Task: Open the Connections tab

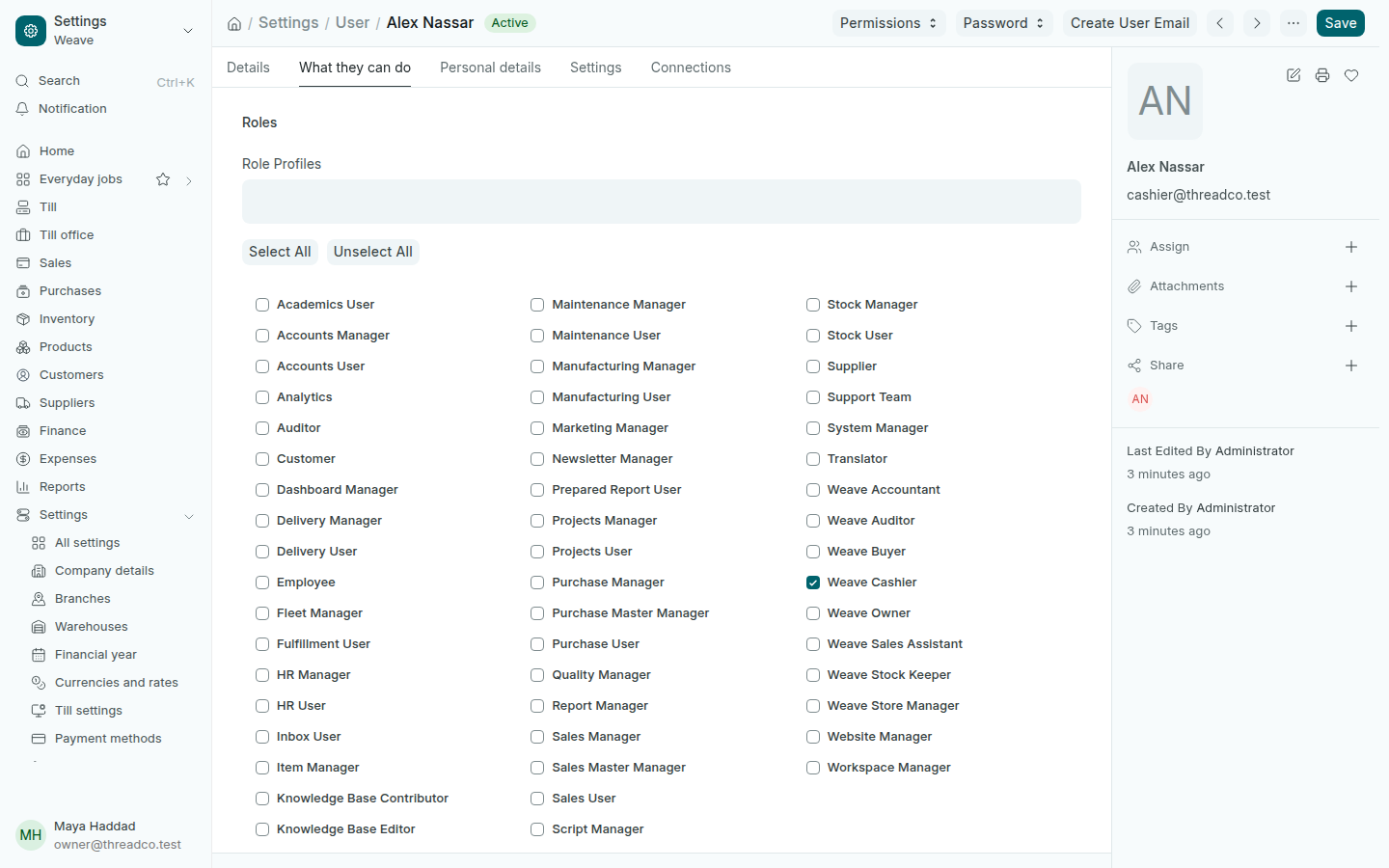Action: (691, 68)
